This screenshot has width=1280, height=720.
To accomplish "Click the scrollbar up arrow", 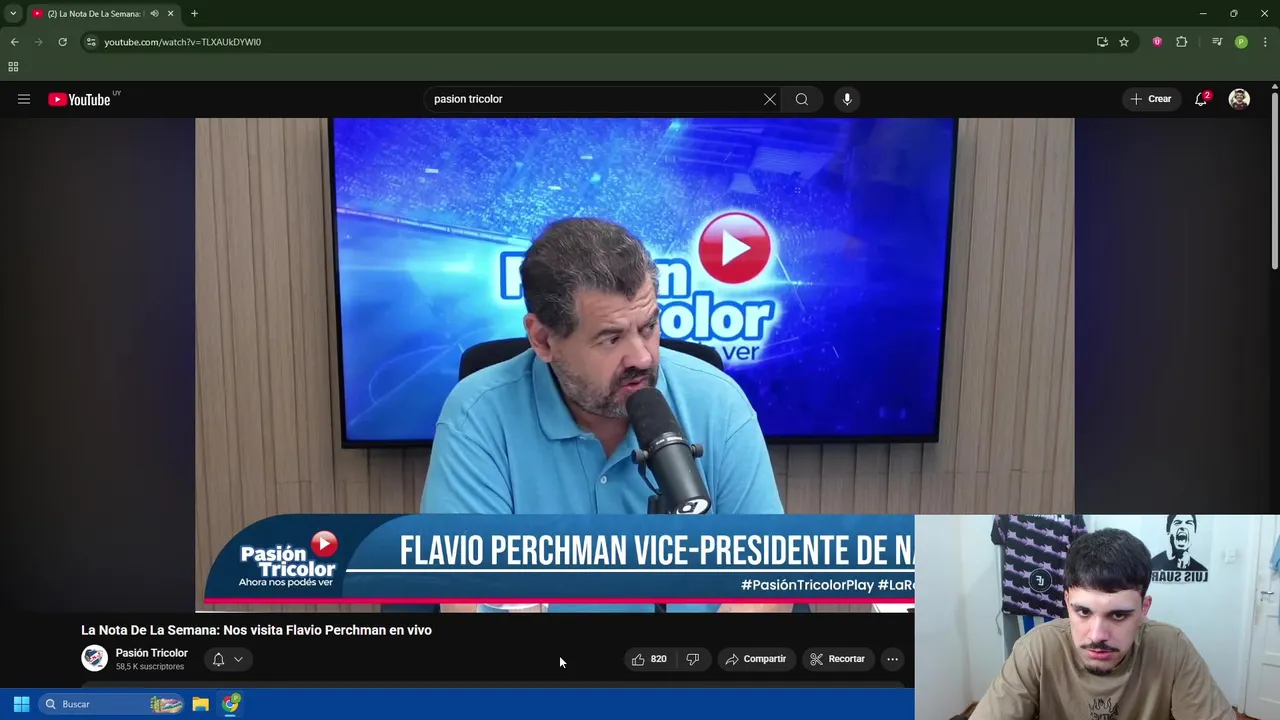I will point(1275,86).
